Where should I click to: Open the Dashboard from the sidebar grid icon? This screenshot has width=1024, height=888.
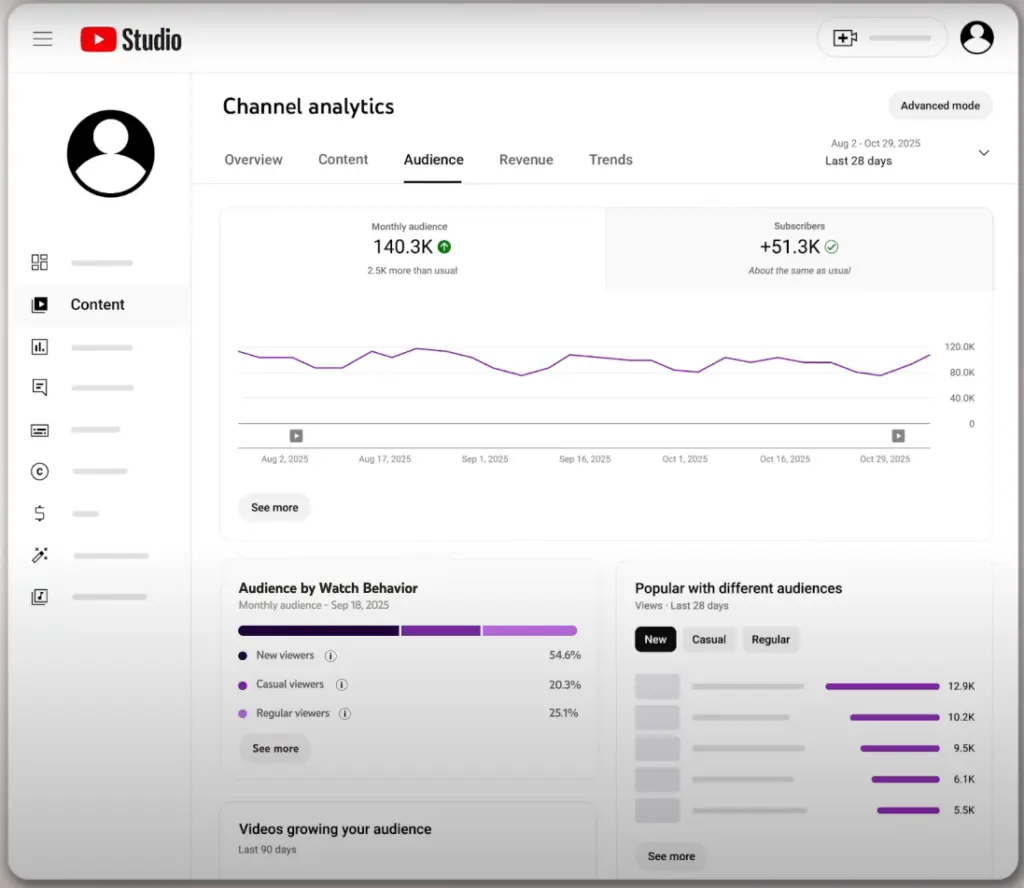point(40,262)
